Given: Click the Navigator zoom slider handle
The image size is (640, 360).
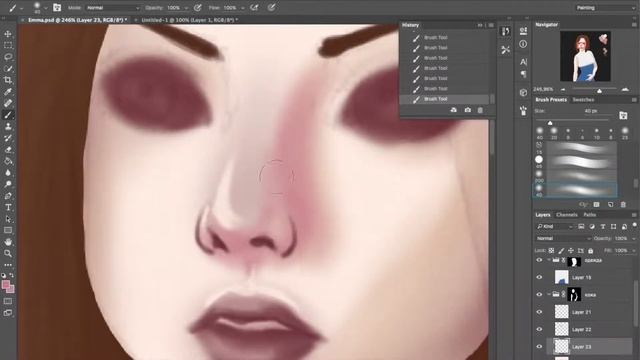Looking at the screenshot, I should [x=599, y=90].
